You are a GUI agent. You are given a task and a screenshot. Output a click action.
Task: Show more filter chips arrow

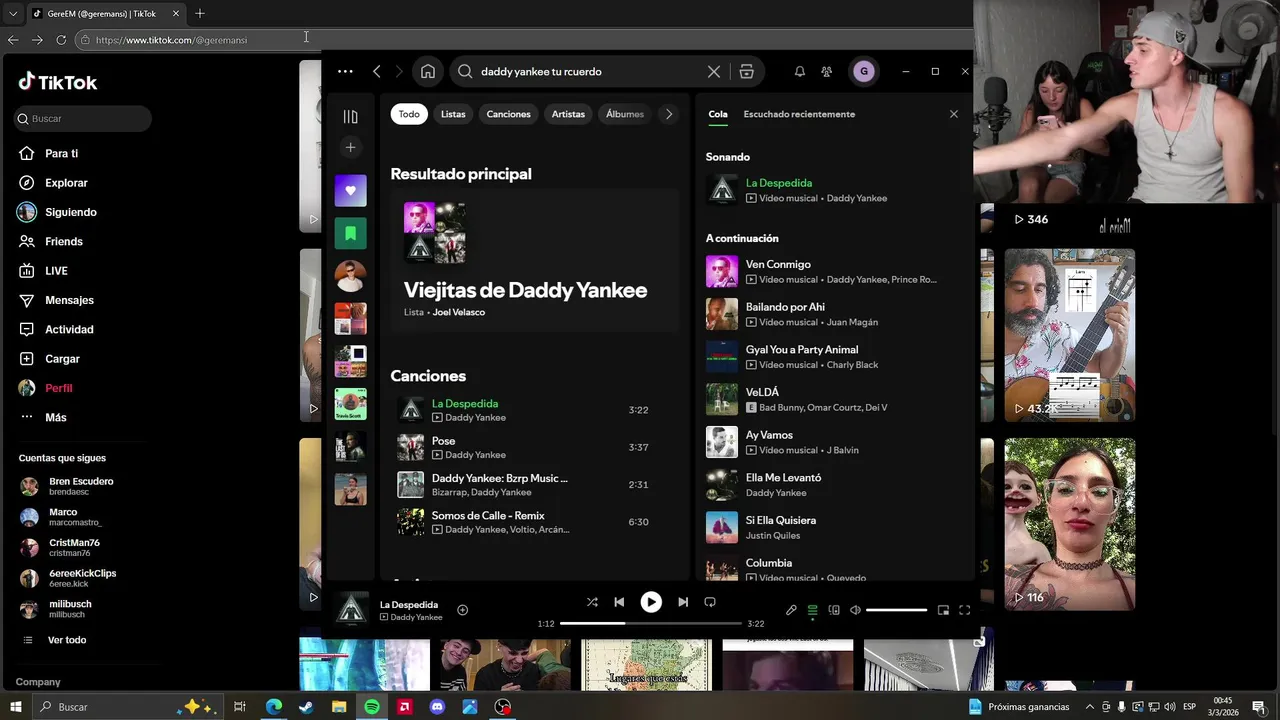(669, 114)
